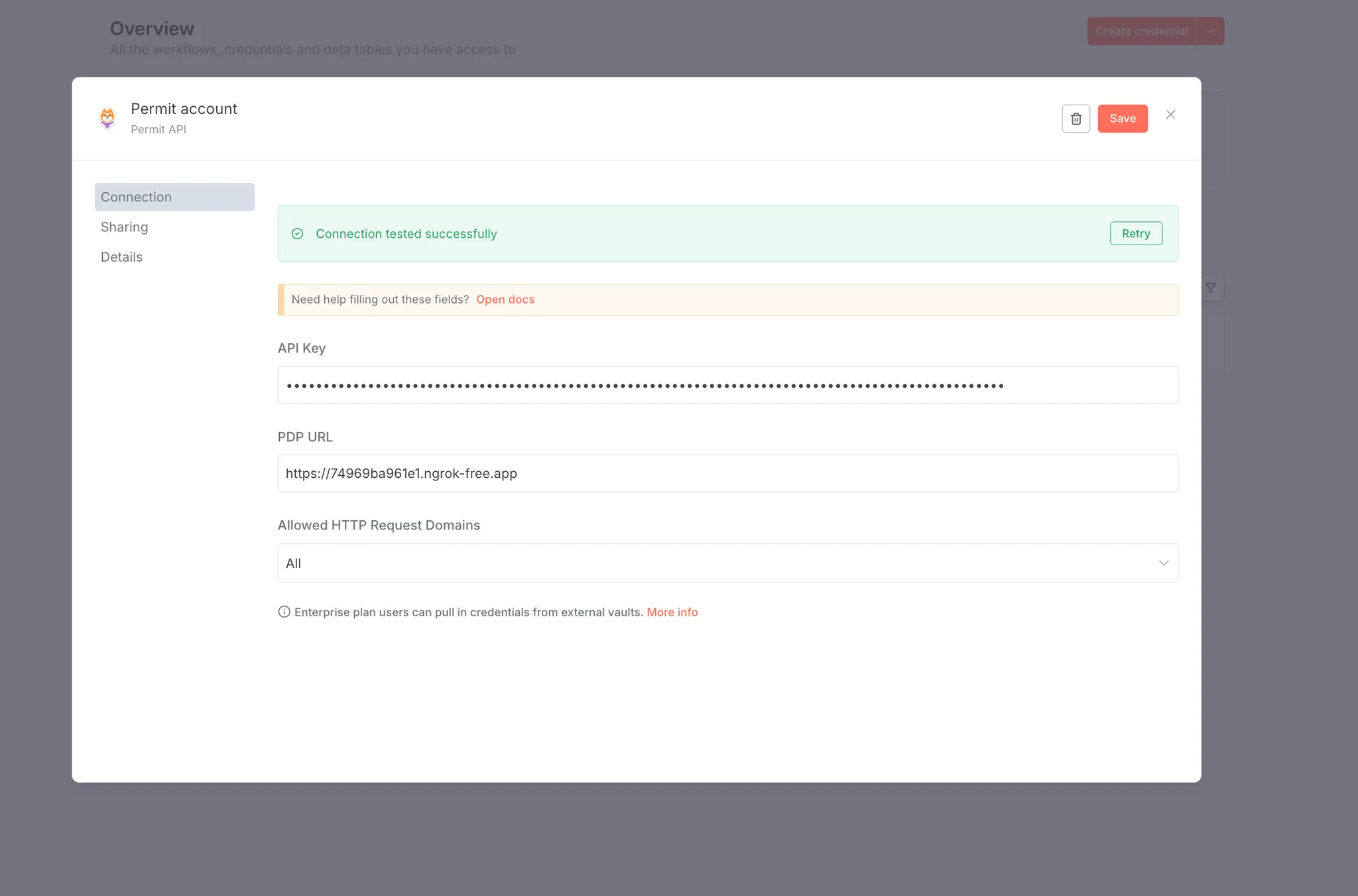
Task: Expand Allowed HTTP Request Domains chevron
Action: click(1163, 563)
